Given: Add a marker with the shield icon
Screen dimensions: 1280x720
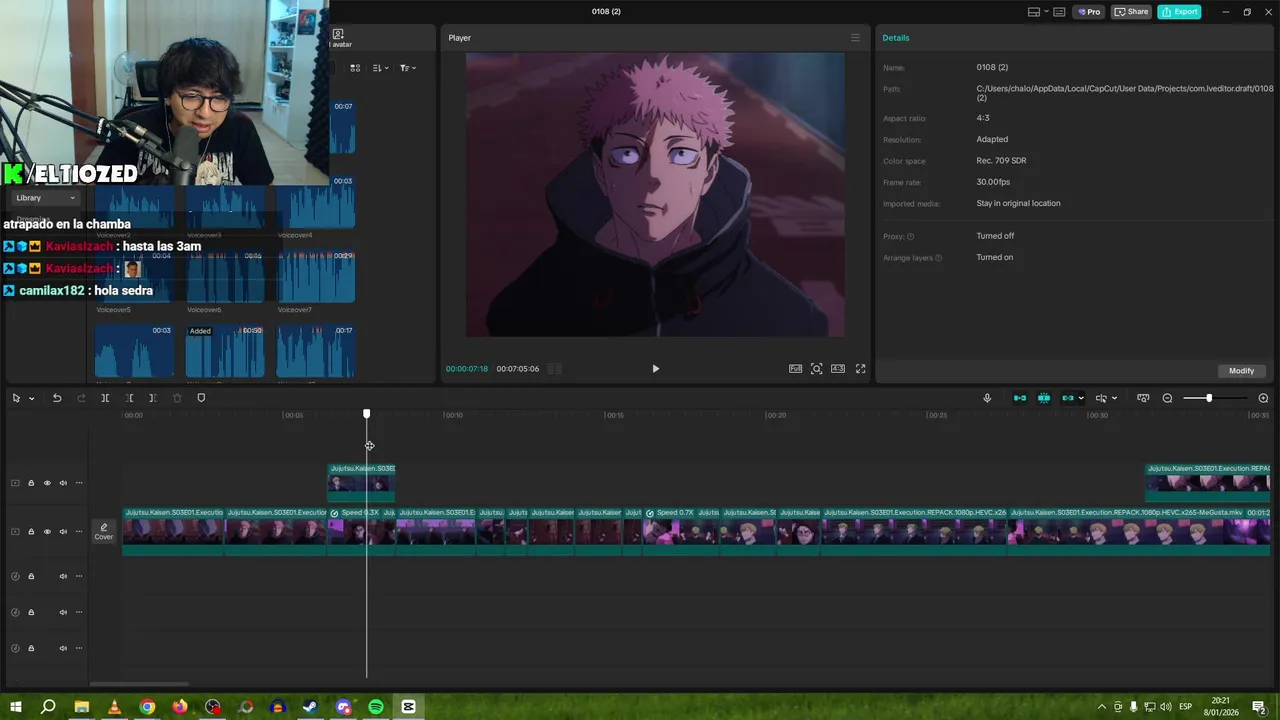Looking at the screenshot, I should click(201, 398).
